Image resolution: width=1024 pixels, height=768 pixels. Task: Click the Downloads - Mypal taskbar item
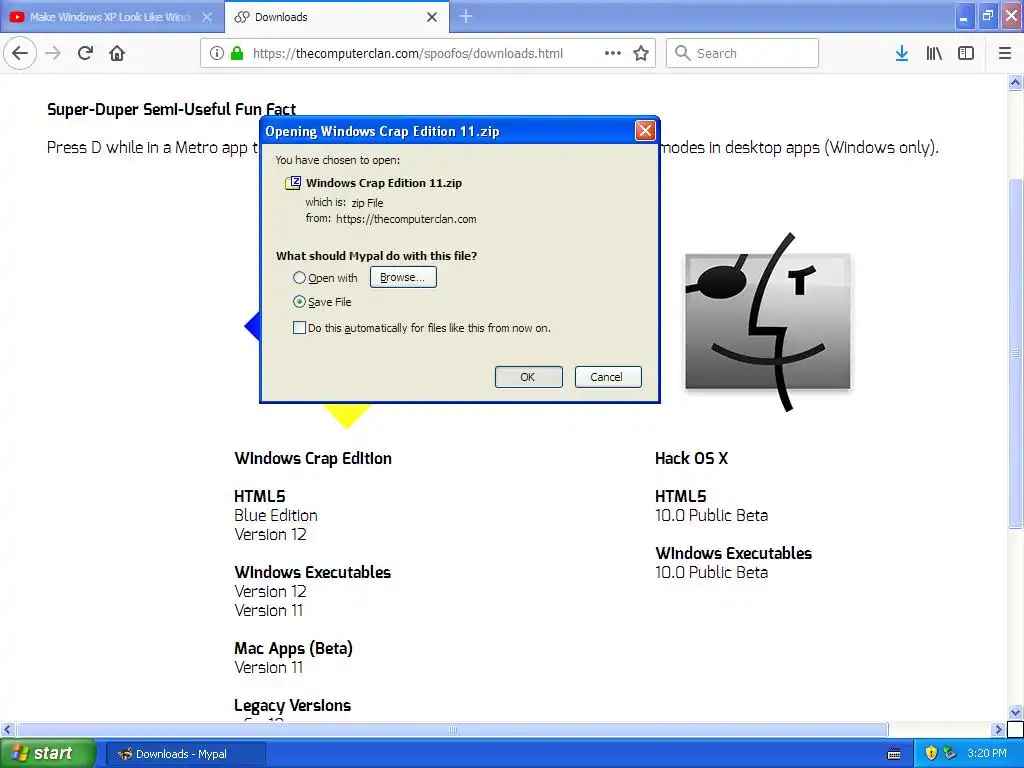[185, 754]
